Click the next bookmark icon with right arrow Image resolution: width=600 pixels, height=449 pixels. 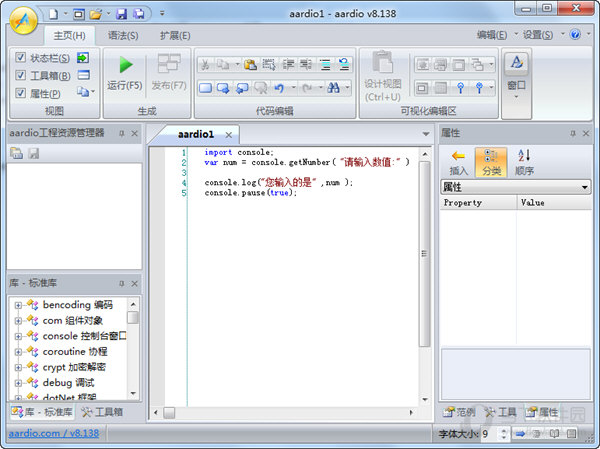pos(223,88)
